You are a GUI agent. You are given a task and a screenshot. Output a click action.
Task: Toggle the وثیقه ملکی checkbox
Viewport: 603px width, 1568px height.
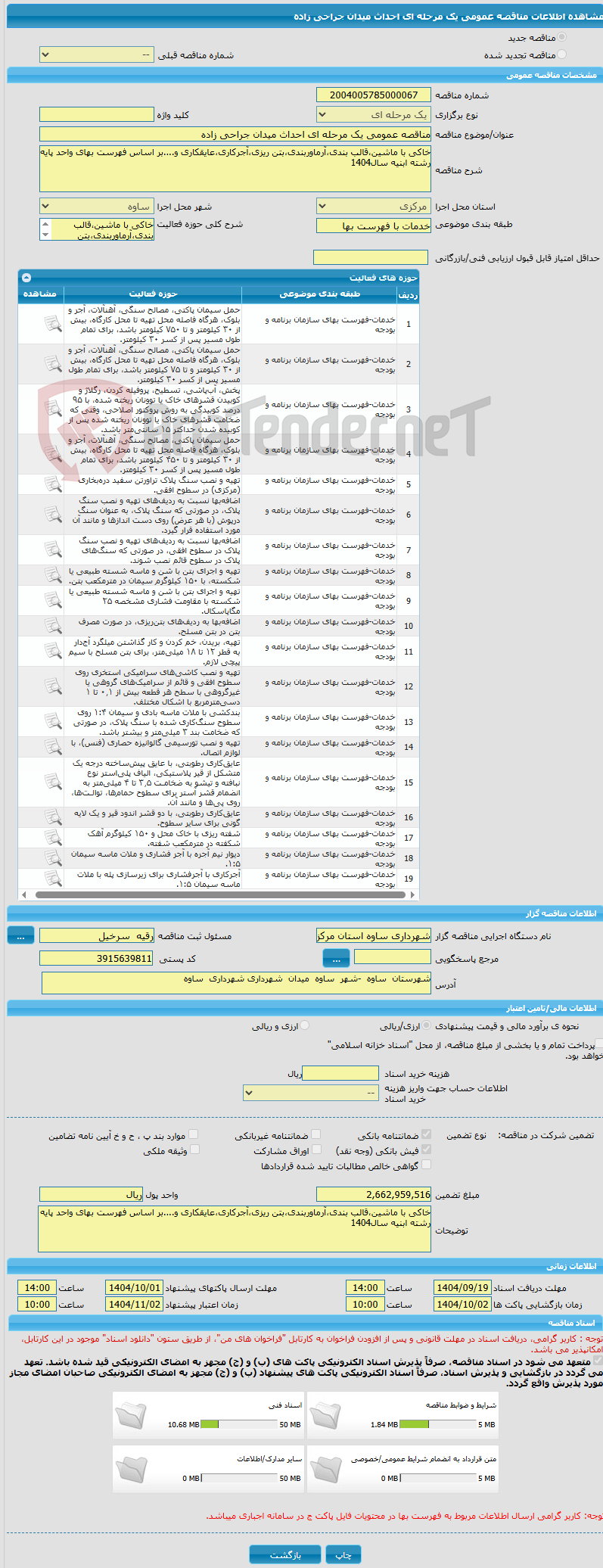point(194,1150)
